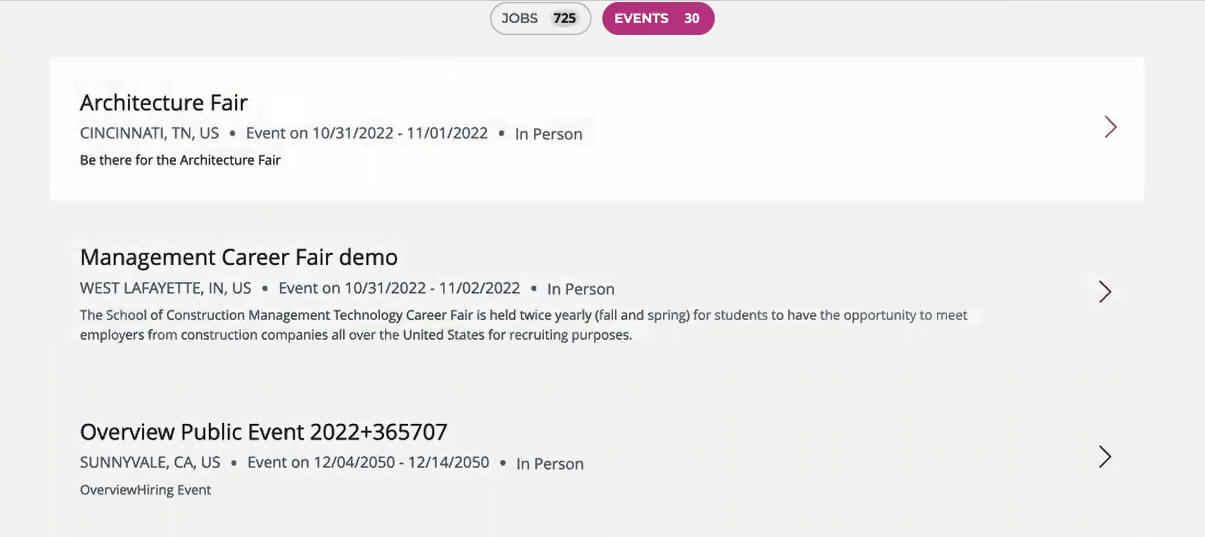Image resolution: width=1205 pixels, height=537 pixels.
Task: Open Management Career Fair demo title
Action: coord(239,257)
